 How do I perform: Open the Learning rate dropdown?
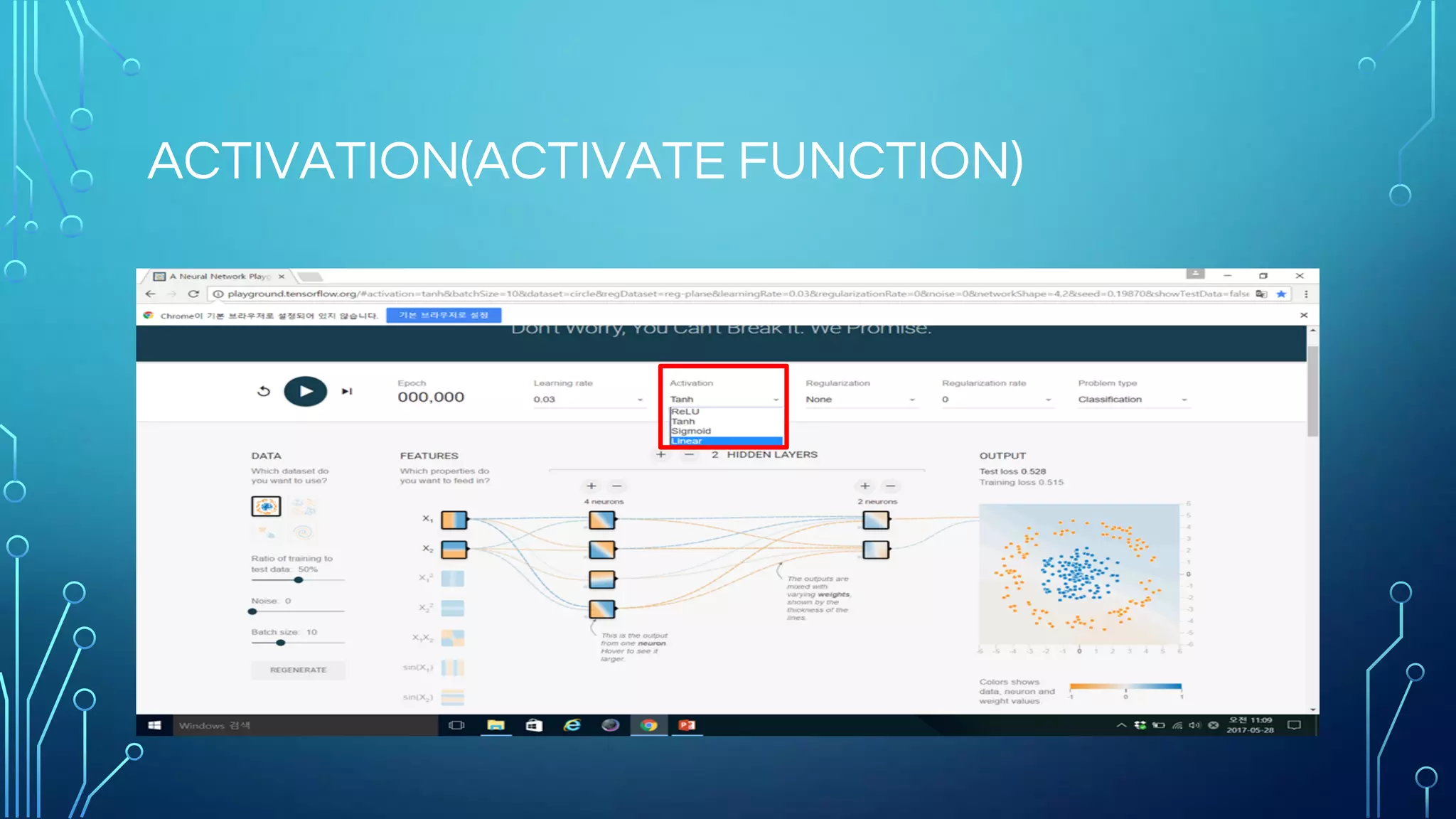coord(588,400)
